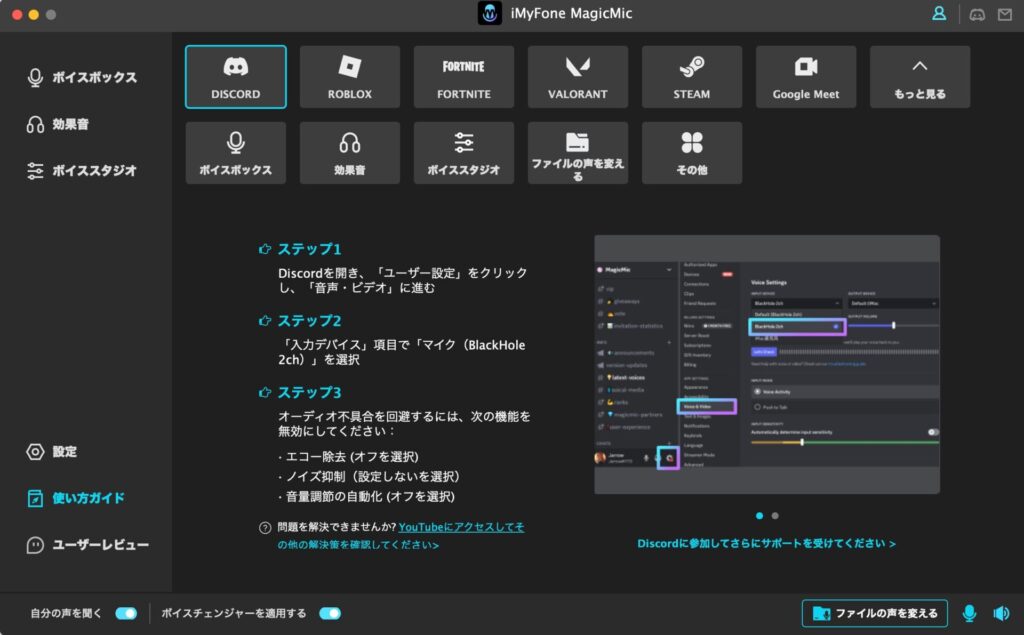Select 使い方ガイド in the left sidebar
The image size is (1024, 635).
76,498
